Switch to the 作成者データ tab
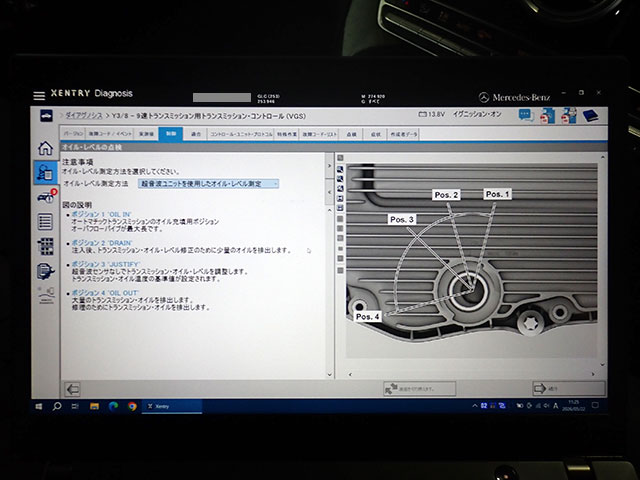 [x=403, y=134]
